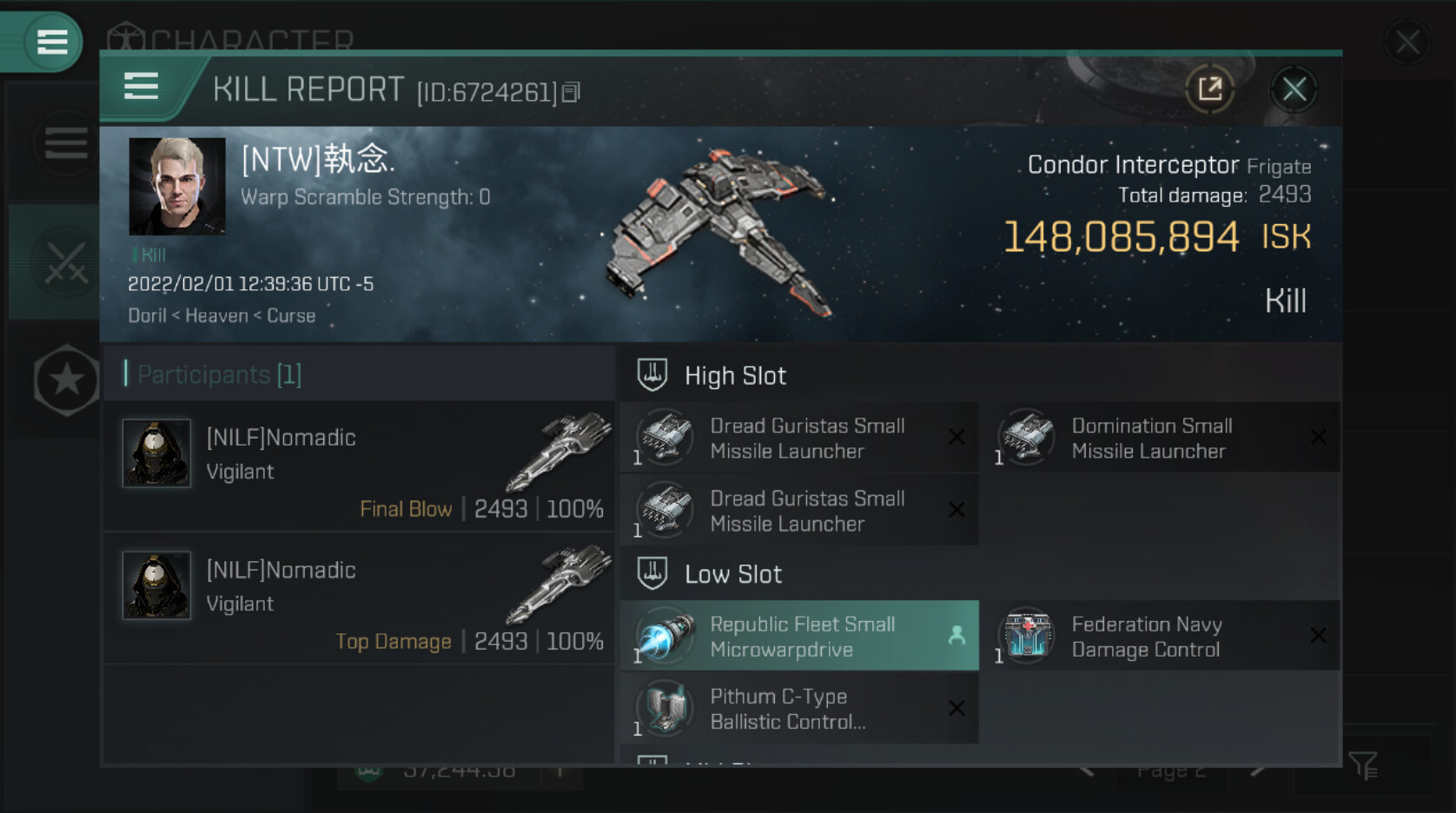The width and height of the screenshot is (1456, 813).
Task: Select the Republic Fleet Small Microwarpdrive item
Action: [800, 636]
